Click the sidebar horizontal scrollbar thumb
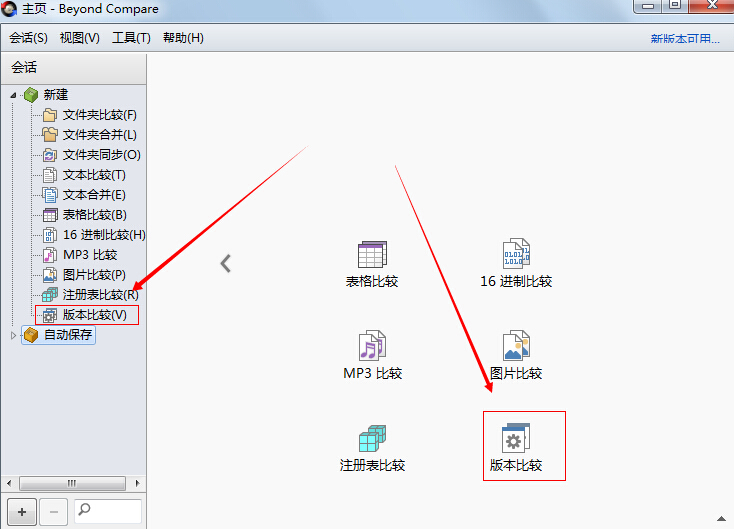This screenshot has width=734, height=529. pos(72,483)
